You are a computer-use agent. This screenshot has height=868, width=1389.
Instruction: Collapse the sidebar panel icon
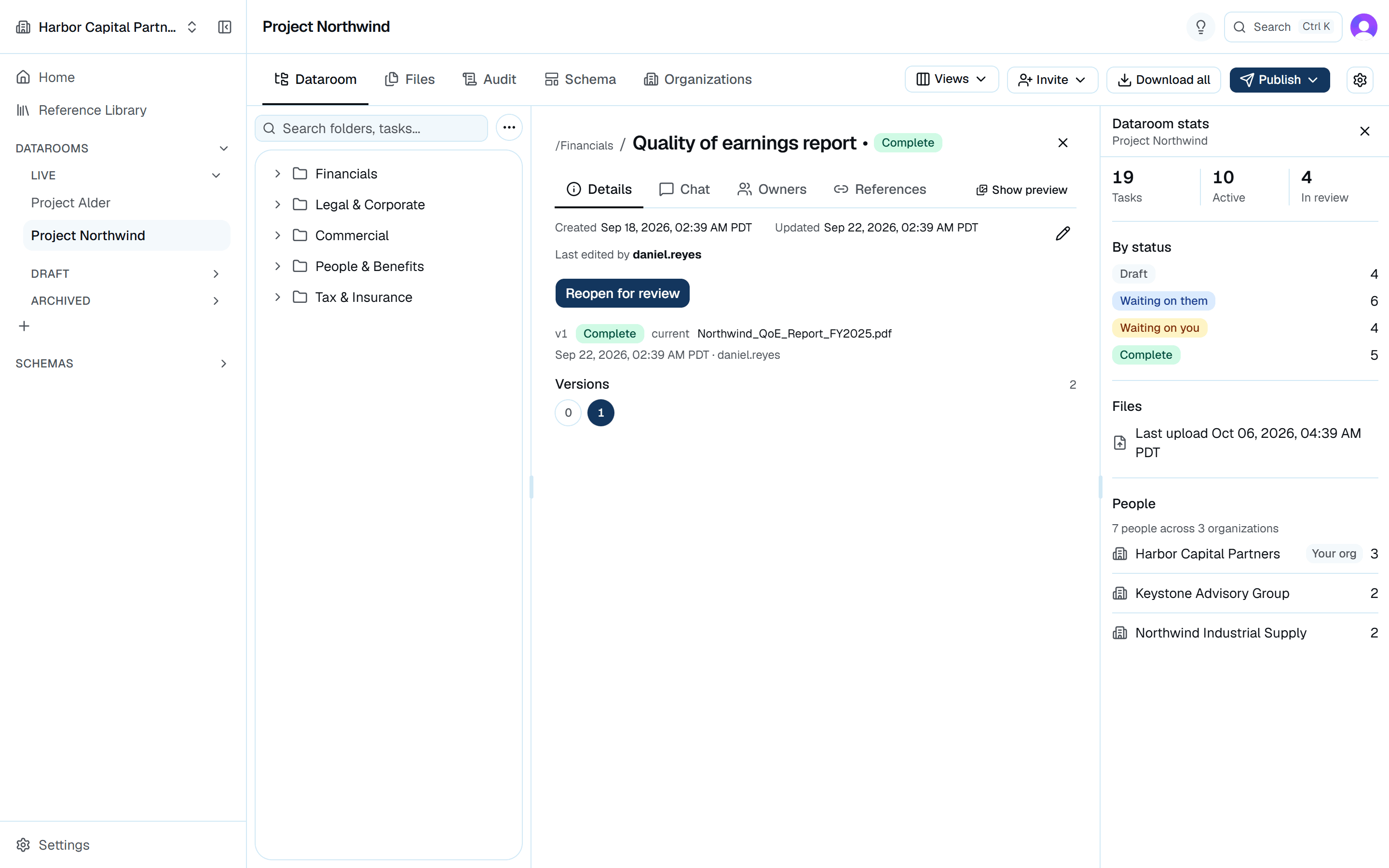(x=224, y=27)
